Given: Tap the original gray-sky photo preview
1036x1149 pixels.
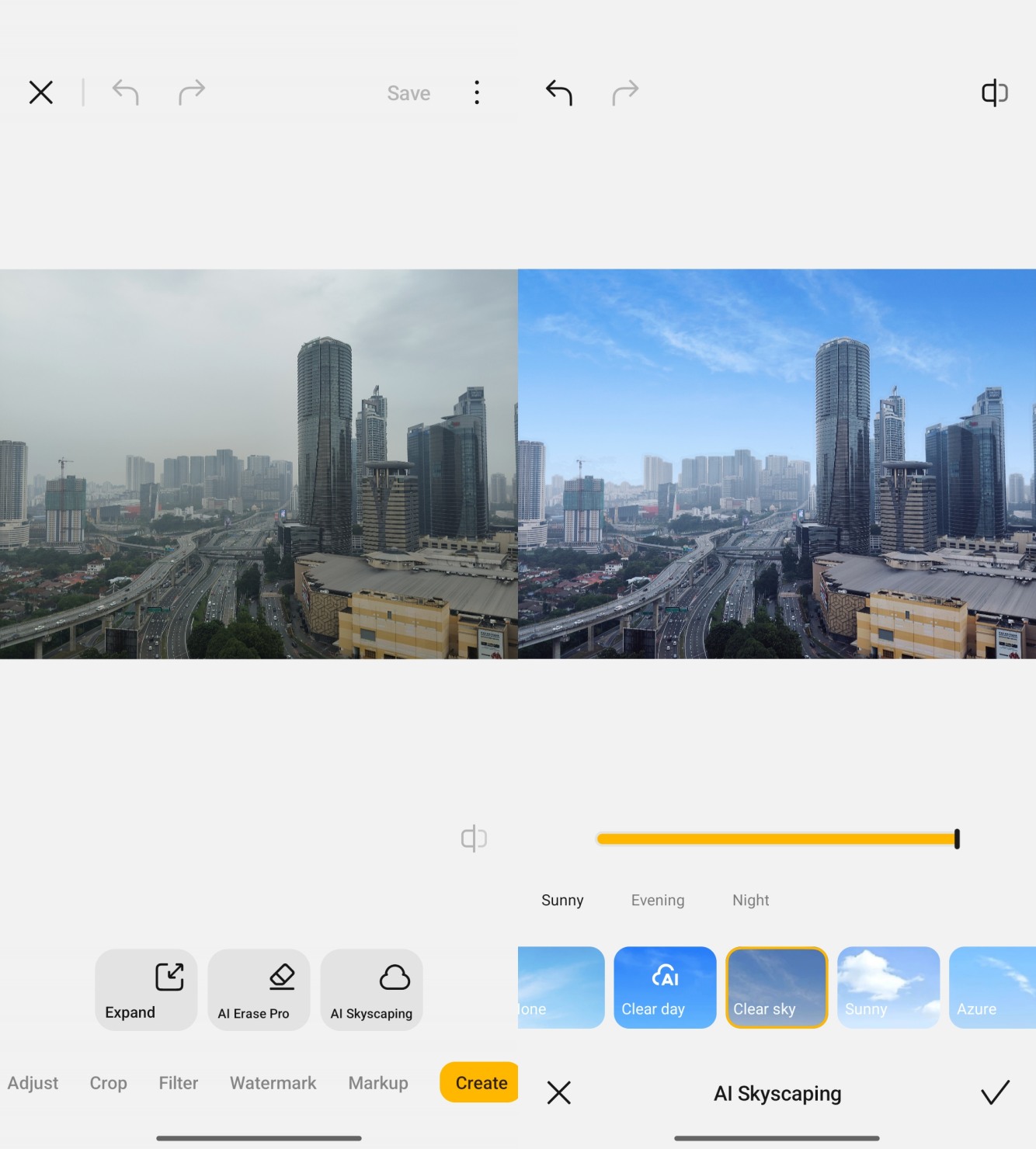Looking at the screenshot, I should point(259,464).
